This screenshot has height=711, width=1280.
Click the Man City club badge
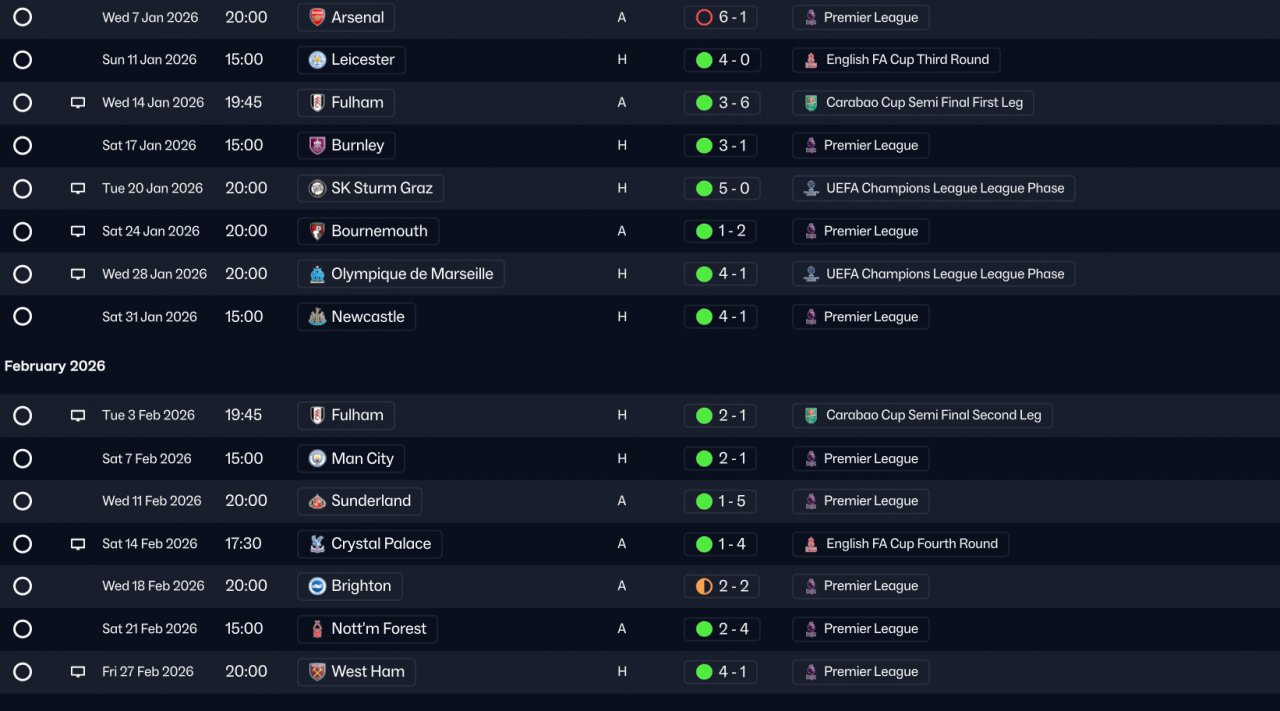317,459
